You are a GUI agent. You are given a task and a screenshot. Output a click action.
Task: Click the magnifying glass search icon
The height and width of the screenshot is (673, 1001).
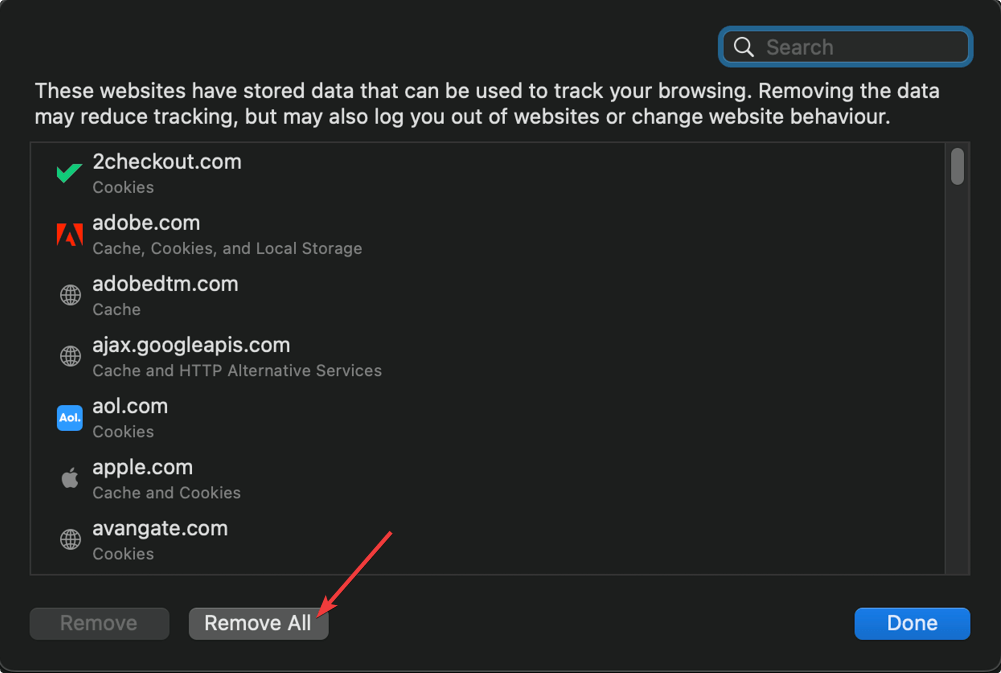point(743,47)
